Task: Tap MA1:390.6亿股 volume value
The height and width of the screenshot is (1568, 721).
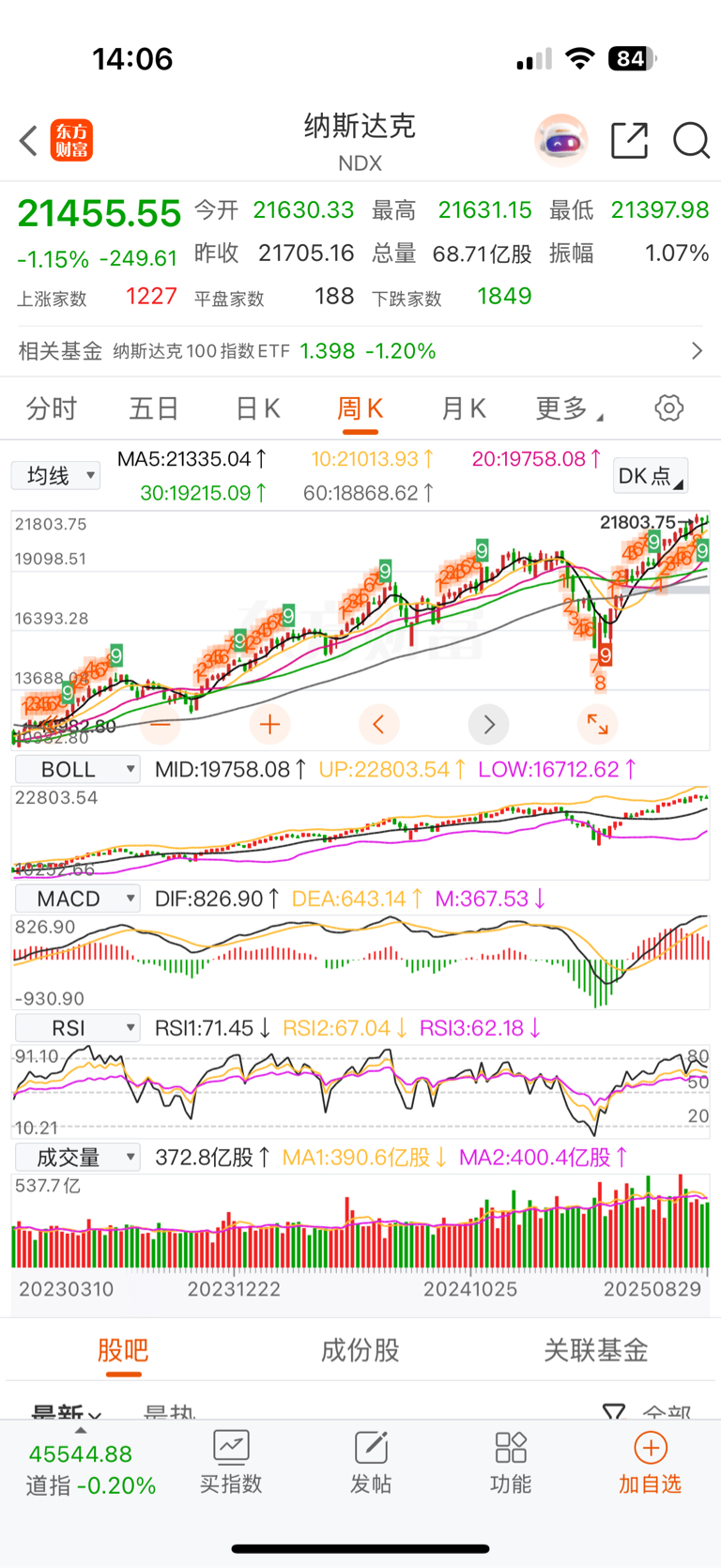Action: tap(365, 1157)
